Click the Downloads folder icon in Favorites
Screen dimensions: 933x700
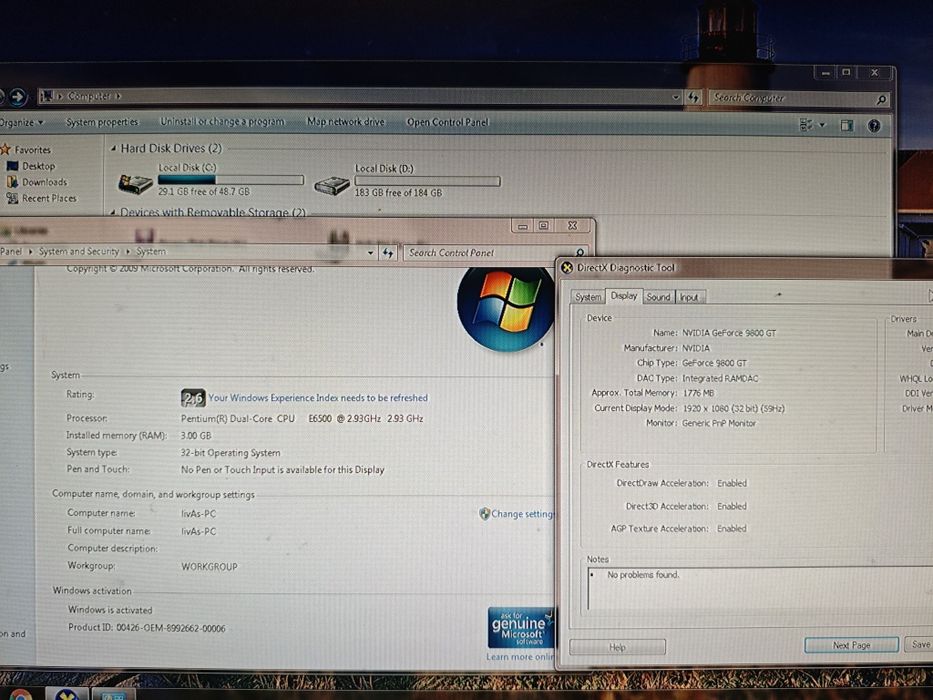pos(12,182)
